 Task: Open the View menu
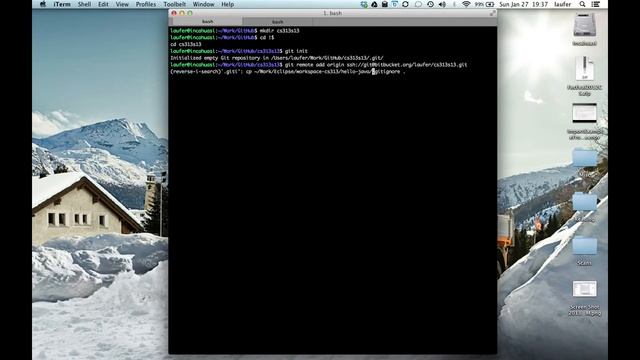122,4
